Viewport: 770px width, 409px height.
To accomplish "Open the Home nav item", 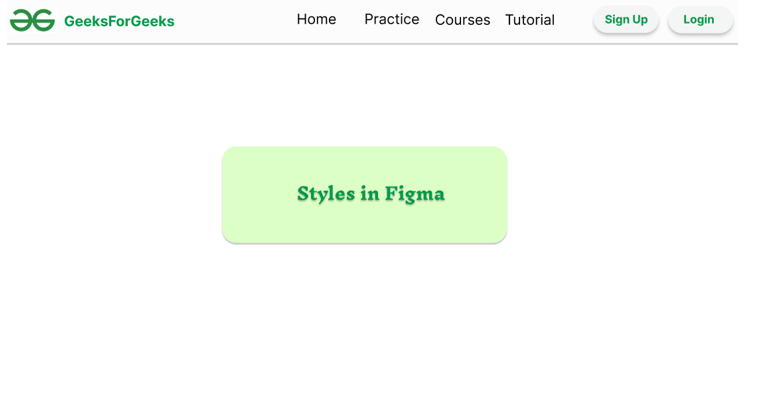I will pyautogui.click(x=316, y=19).
